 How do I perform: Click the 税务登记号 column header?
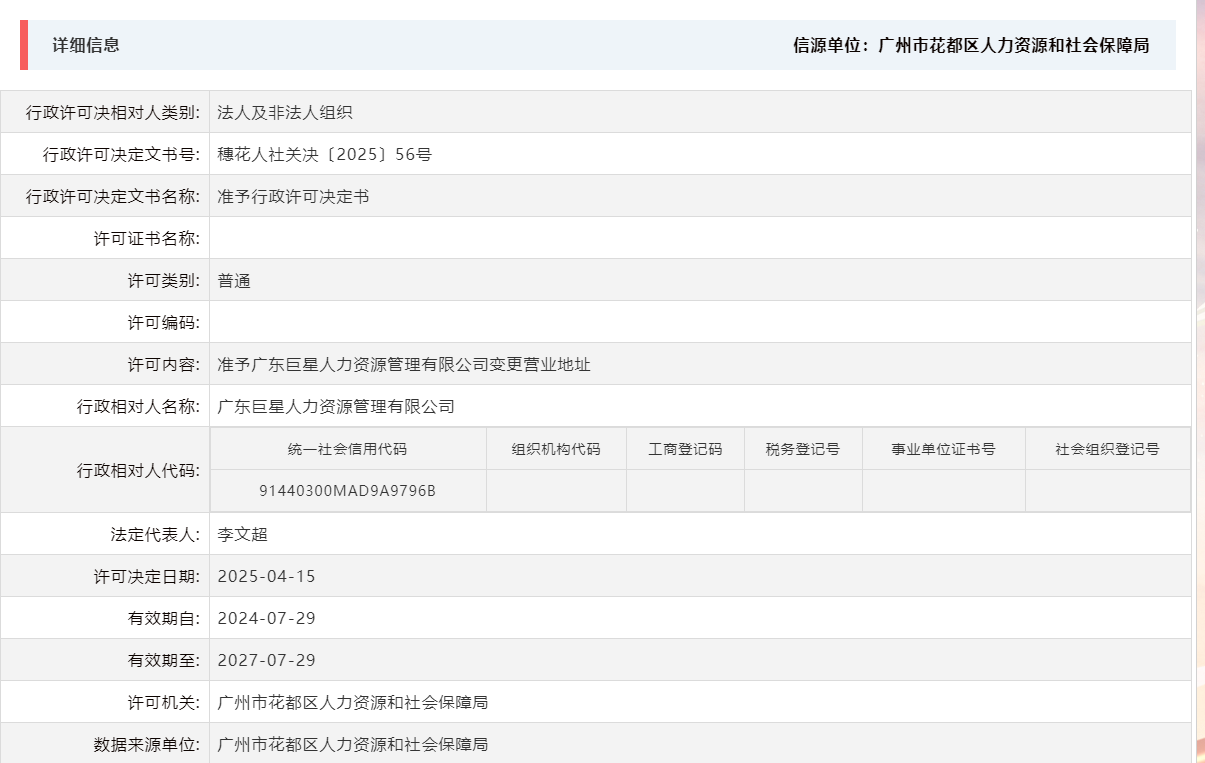click(x=804, y=448)
